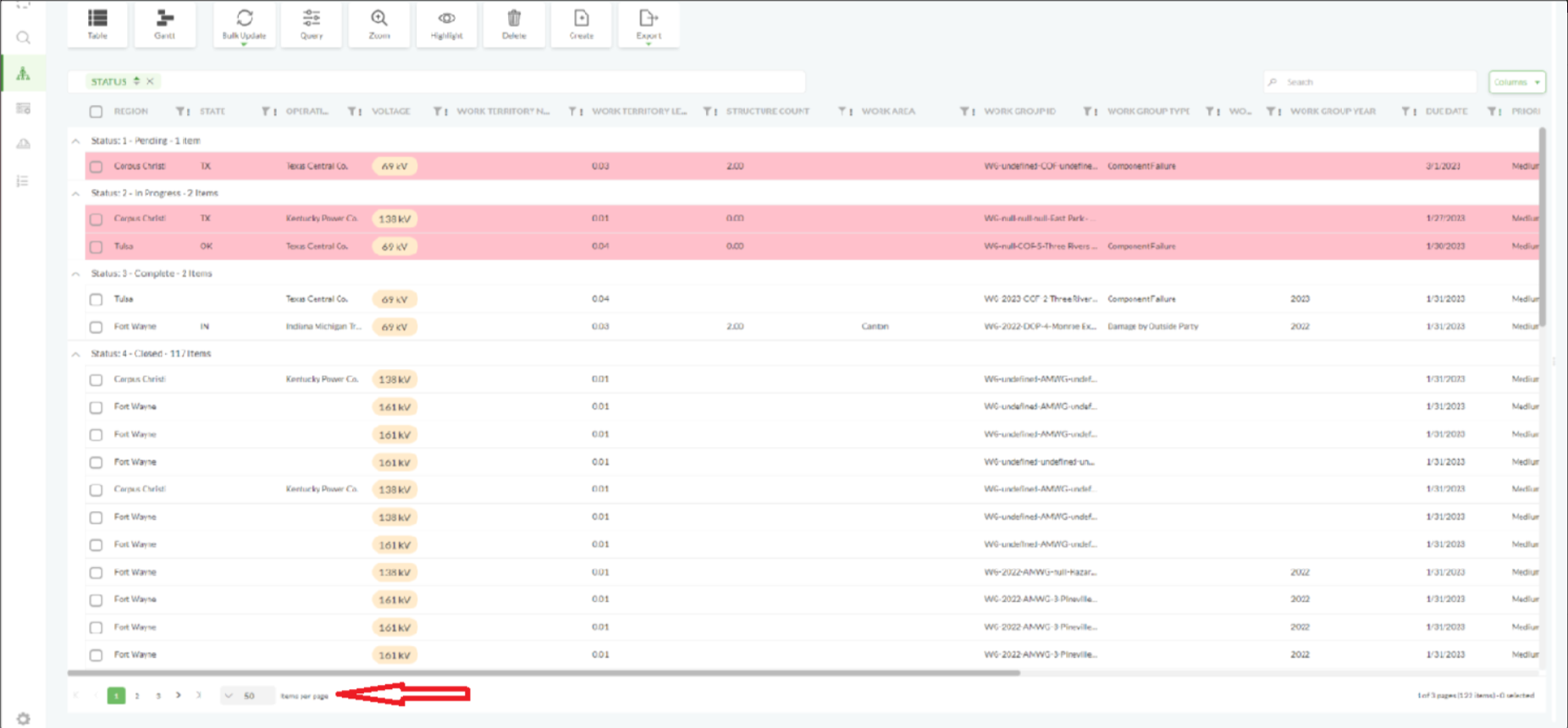The image size is (1568, 728).
Task: Switch to the Table view
Action: (x=97, y=24)
